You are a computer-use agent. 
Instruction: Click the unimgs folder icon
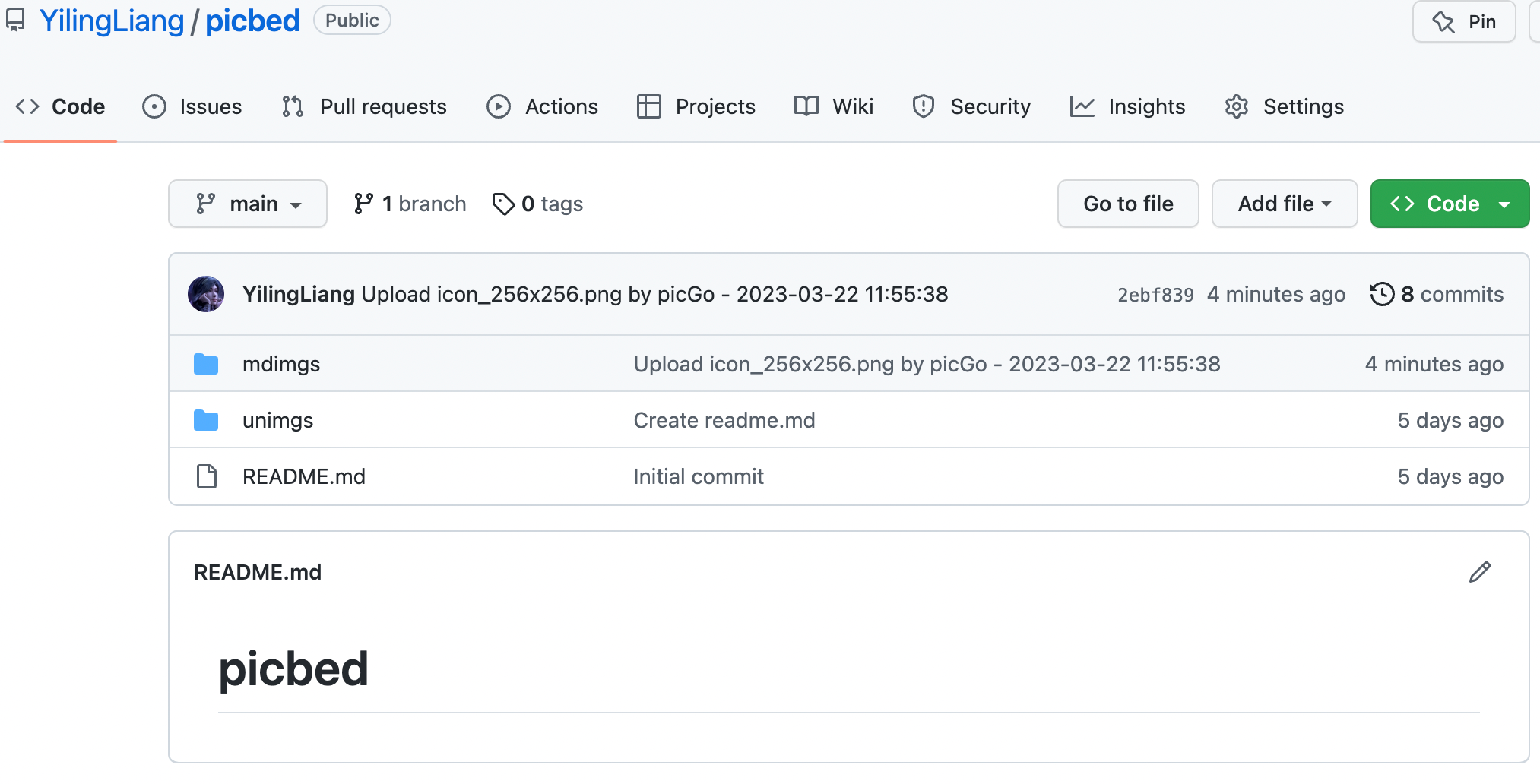coord(206,420)
